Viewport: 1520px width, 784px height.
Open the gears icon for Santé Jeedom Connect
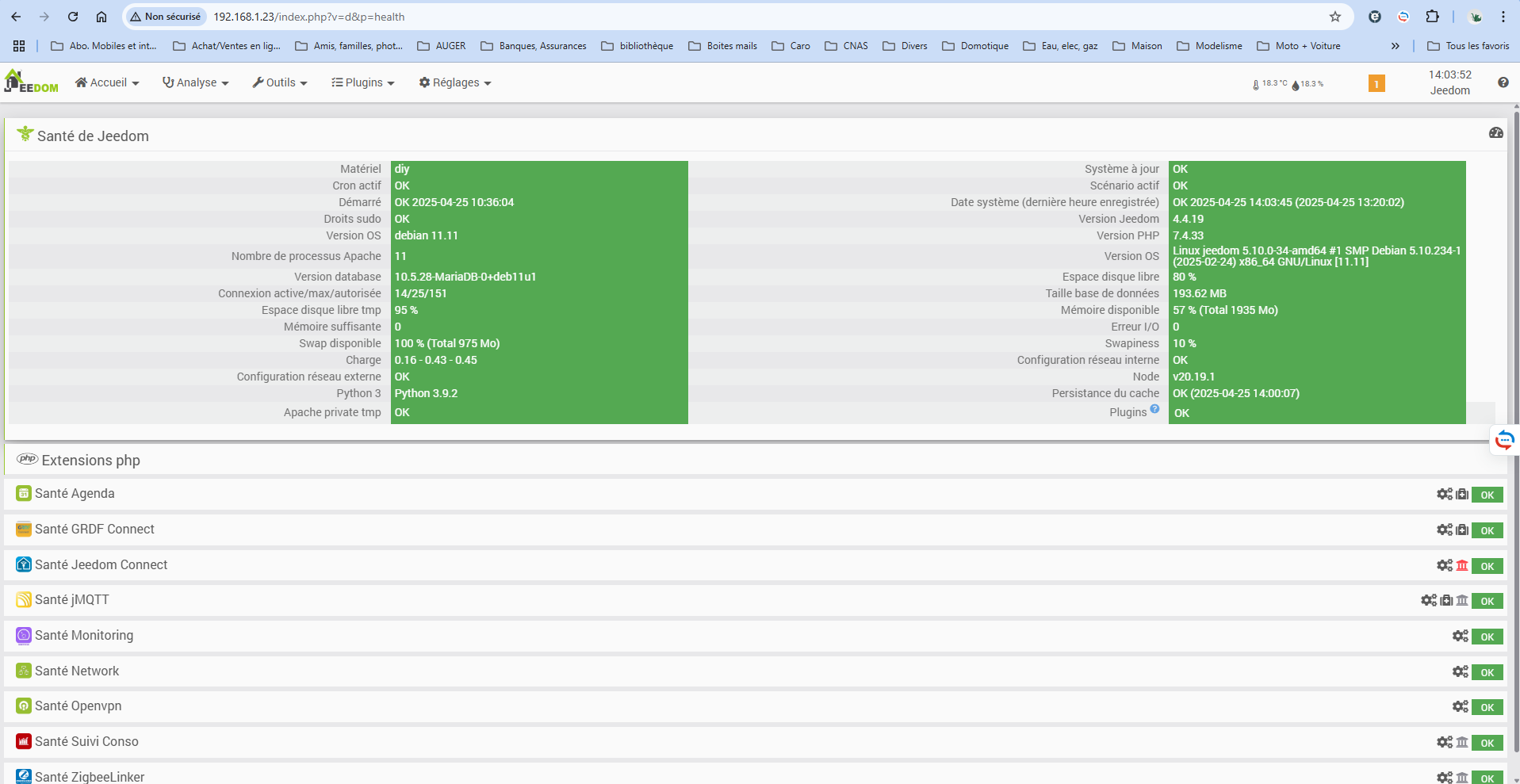[x=1445, y=565]
